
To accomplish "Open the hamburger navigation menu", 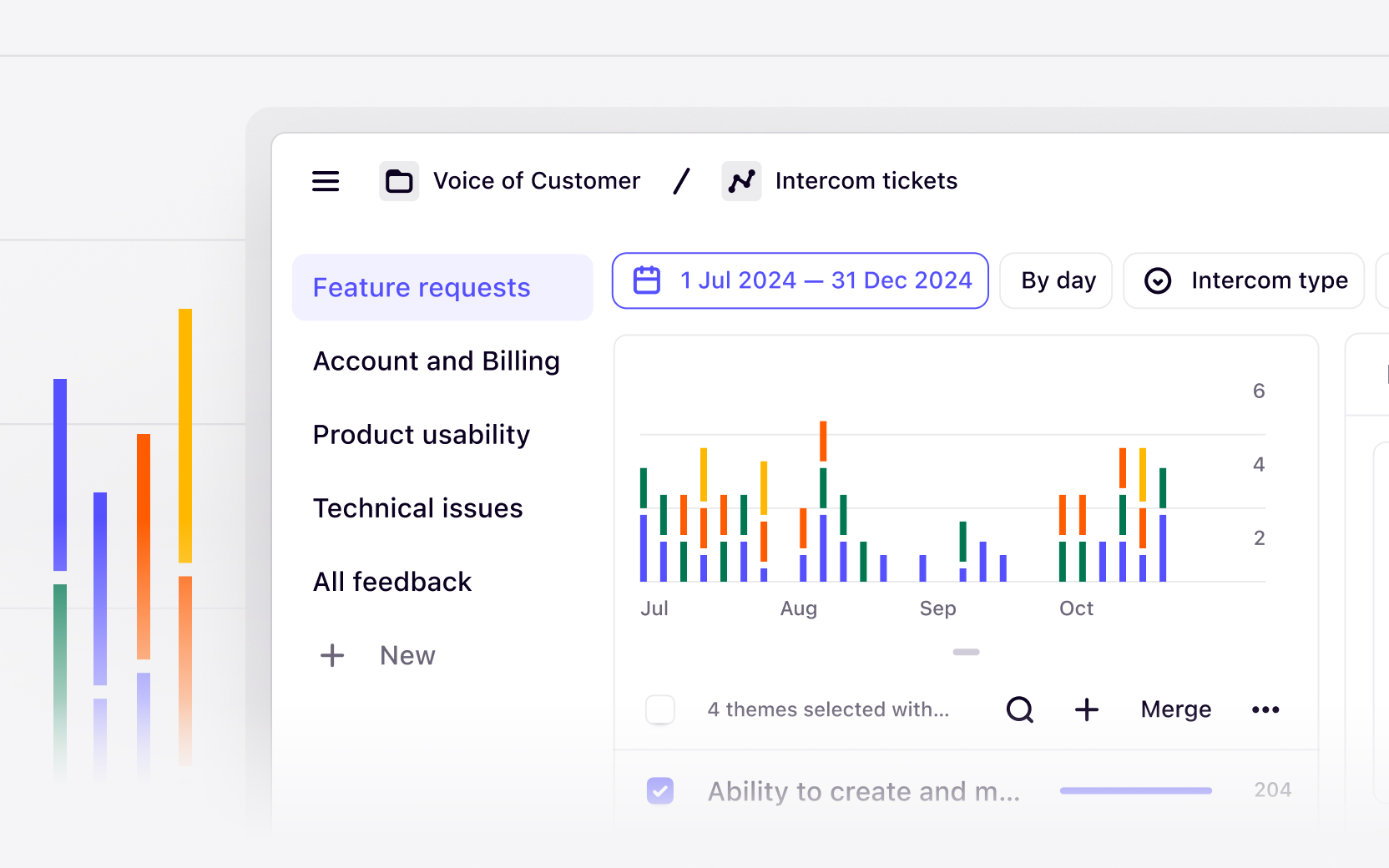I will [x=326, y=180].
